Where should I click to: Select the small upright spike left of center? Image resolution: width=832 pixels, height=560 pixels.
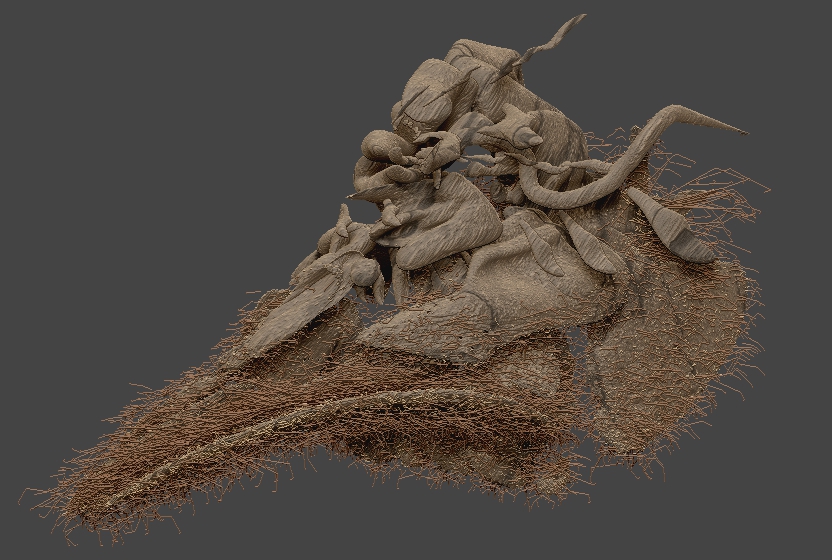pyautogui.click(x=344, y=219)
